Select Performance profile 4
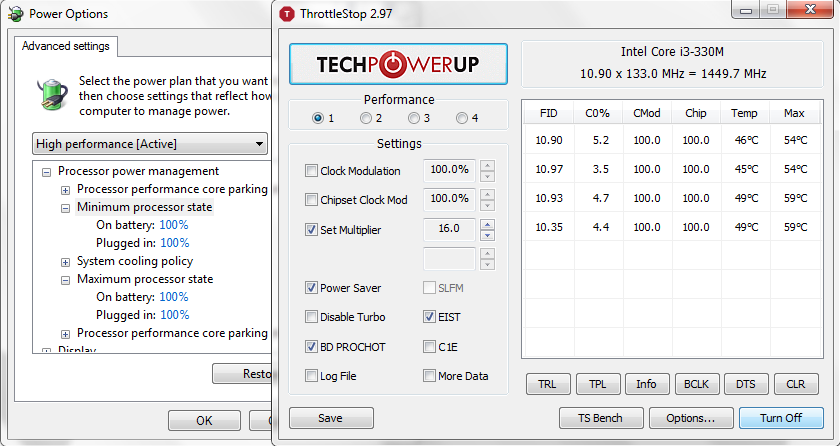The width and height of the screenshot is (840, 446). click(462, 118)
